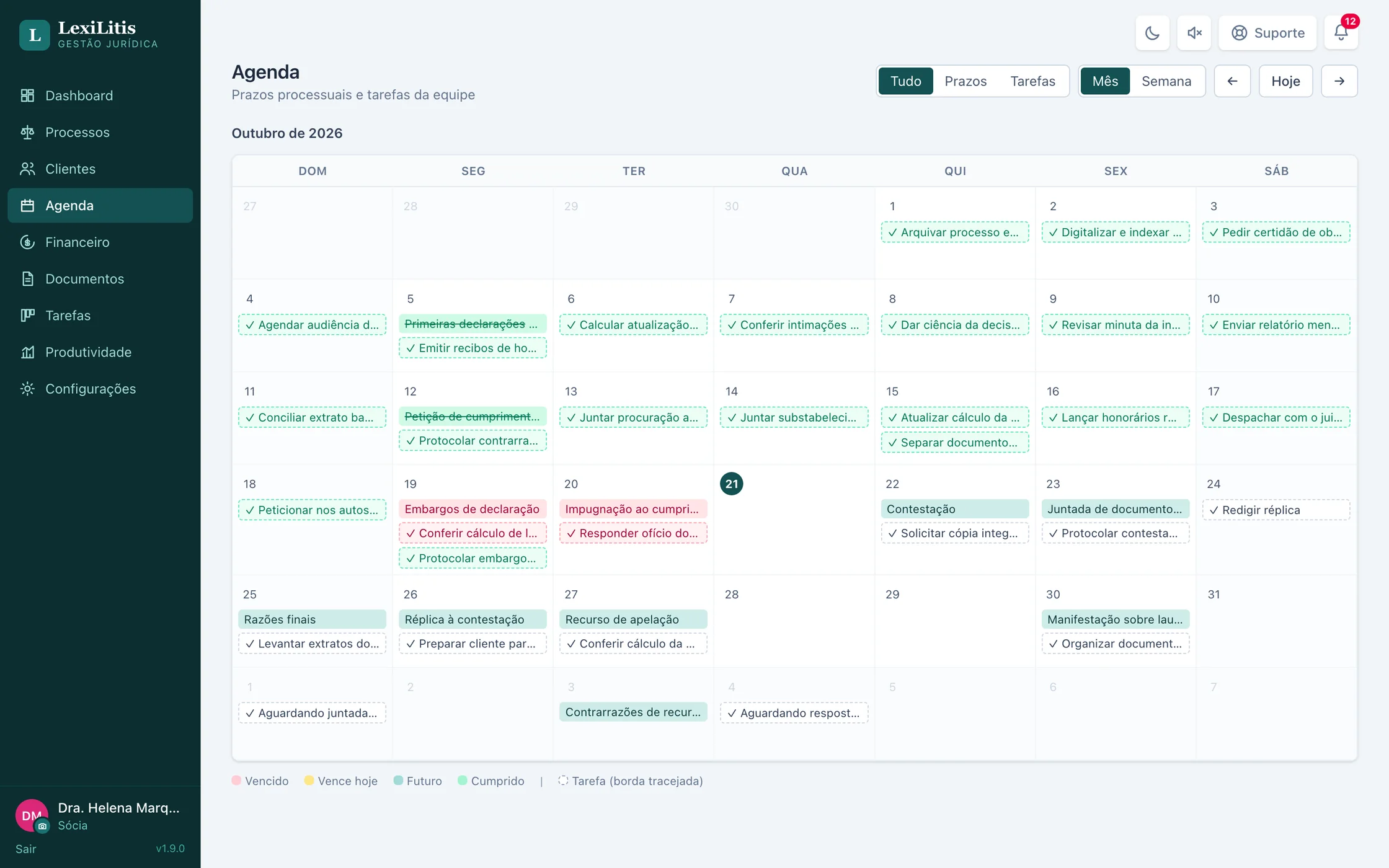Viewport: 1389px width, 868px height.
Task: Select highlighted day 21
Action: (731, 484)
